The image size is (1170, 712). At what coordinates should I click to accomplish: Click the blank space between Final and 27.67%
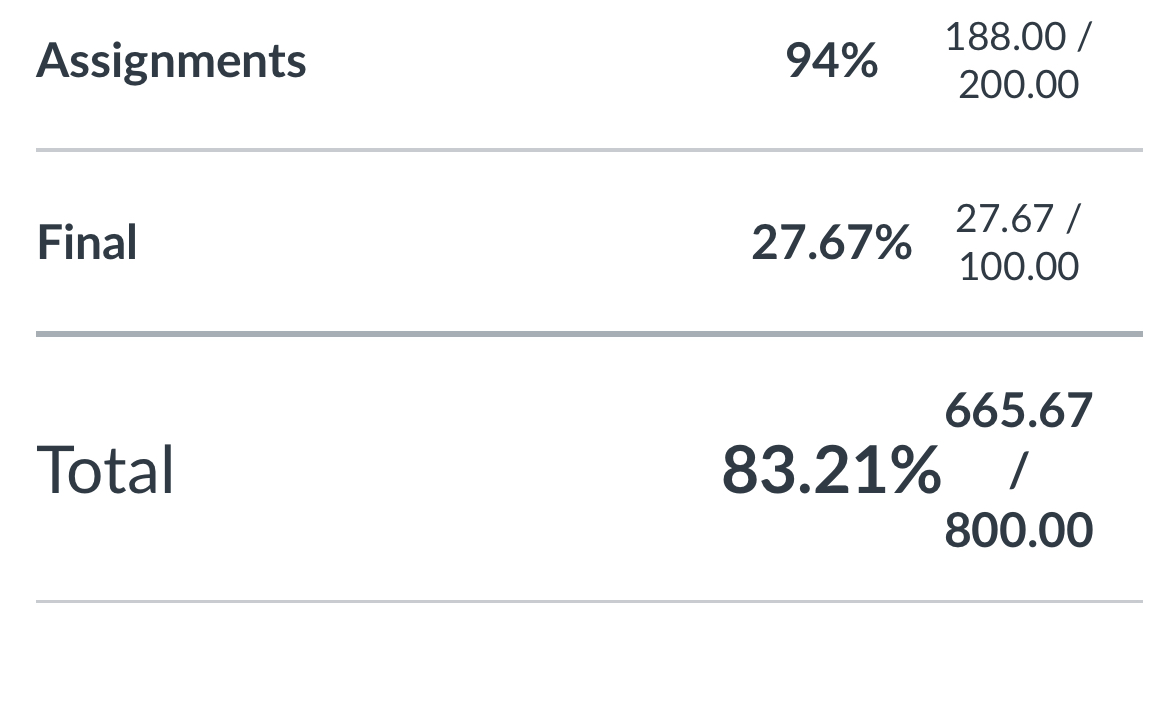444,243
